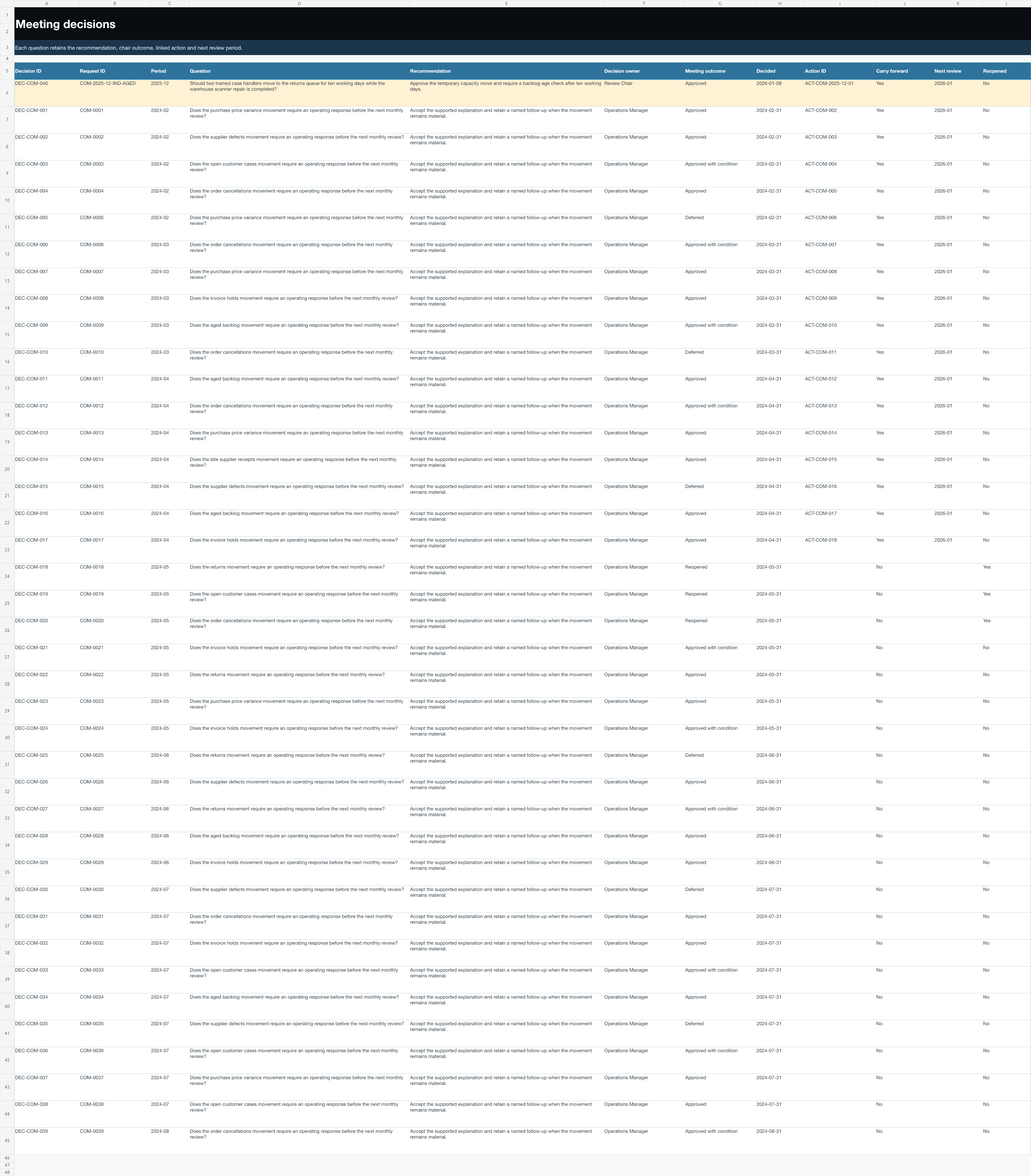
Task: Click the 'Period' column header cell
Action: 170,71
